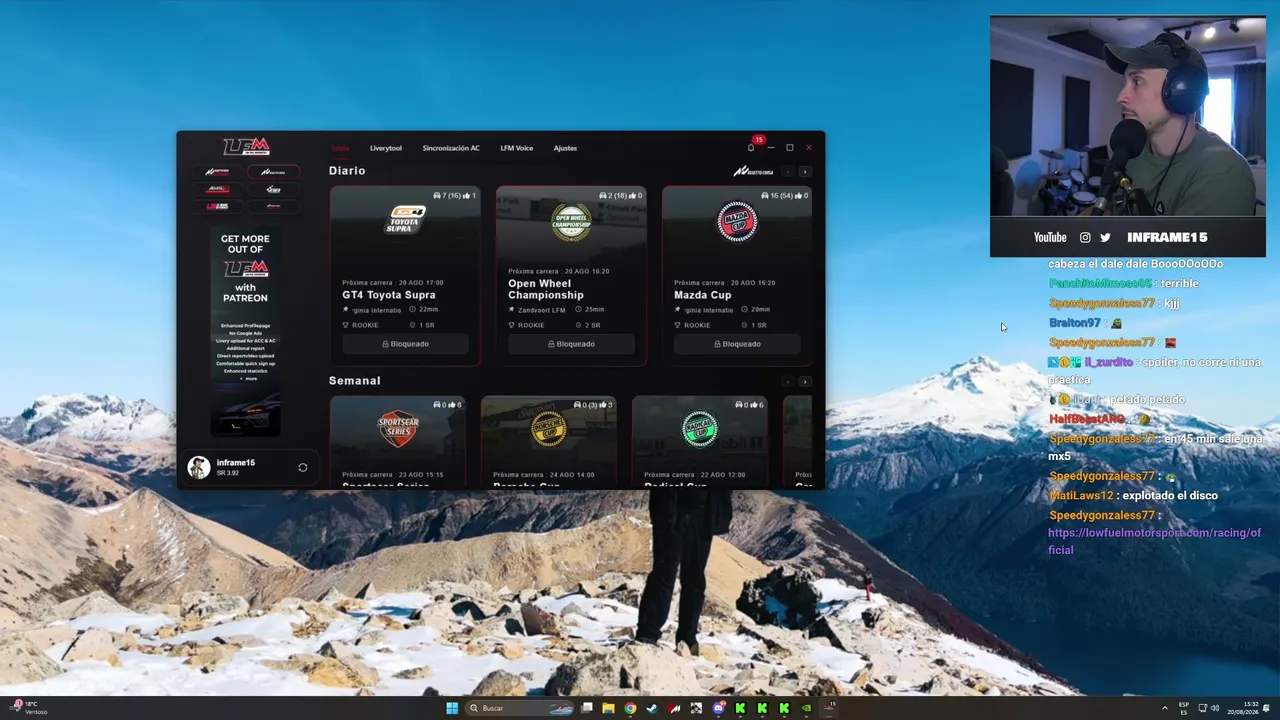Click the Open Wheel Championship title
Image resolution: width=1280 pixels, height=720 pixels.
[x=546, y=289]
